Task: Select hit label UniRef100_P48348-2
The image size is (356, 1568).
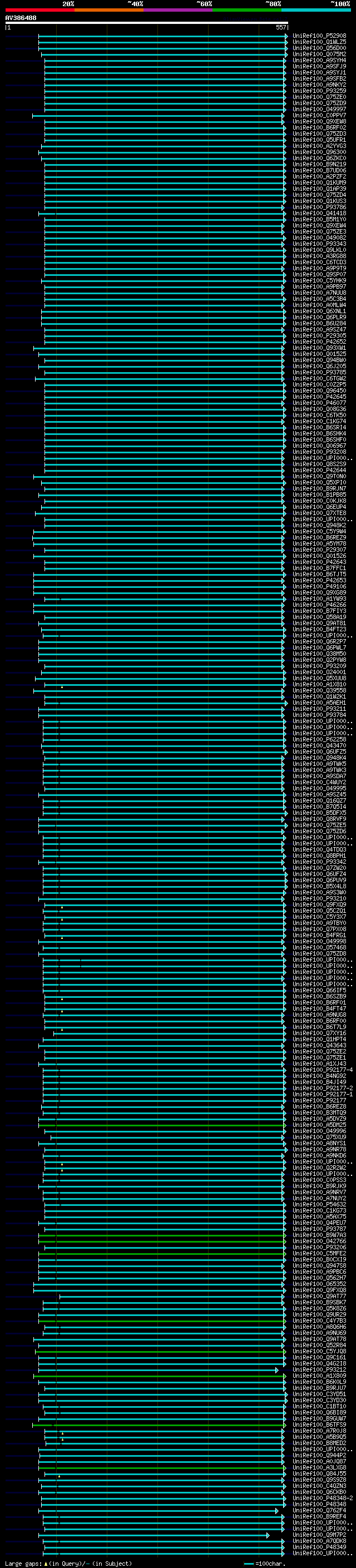Action: click(322, 1498)
